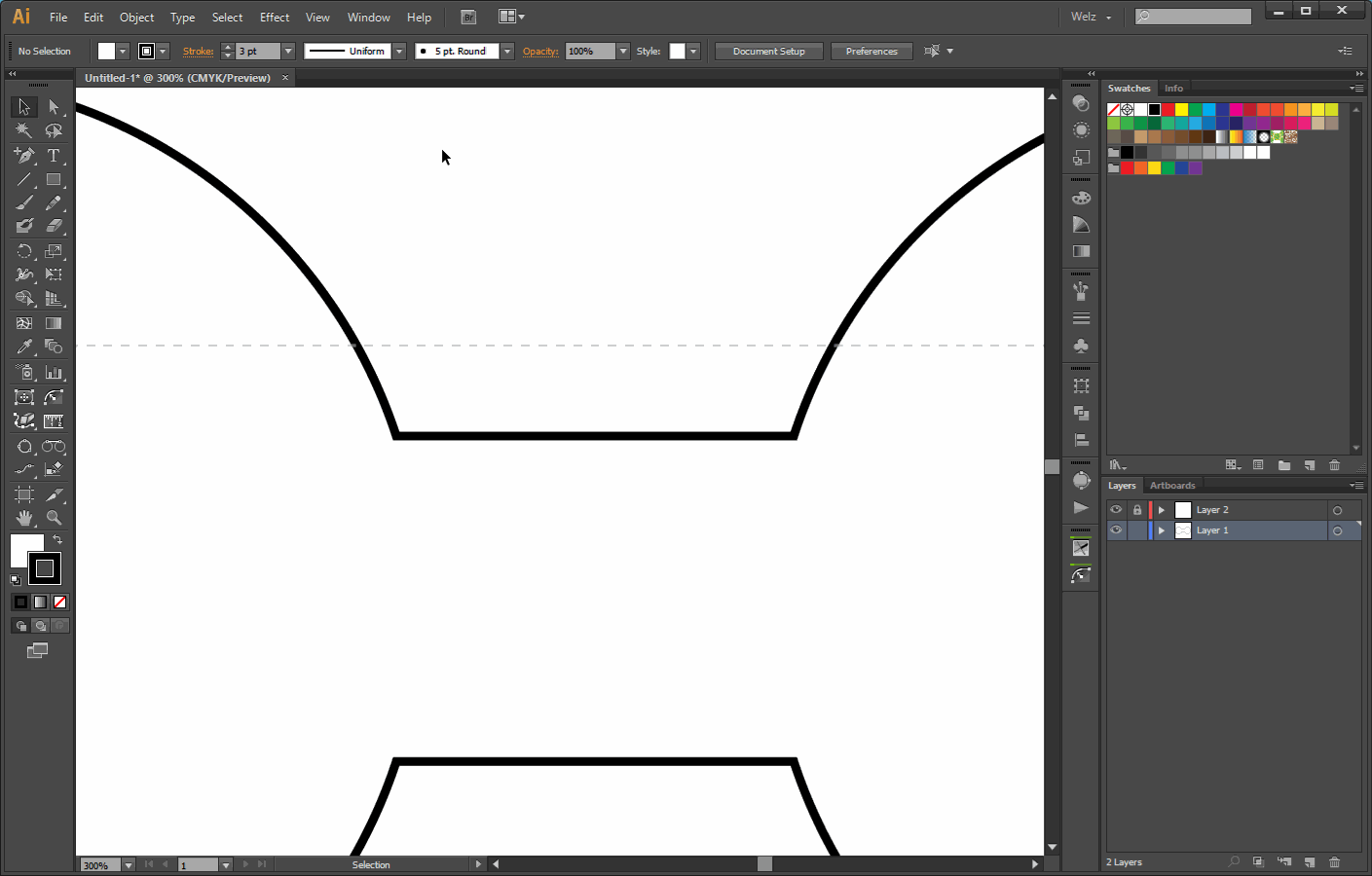Open Document Setup

pyautogui.click(x=768, y=51)
